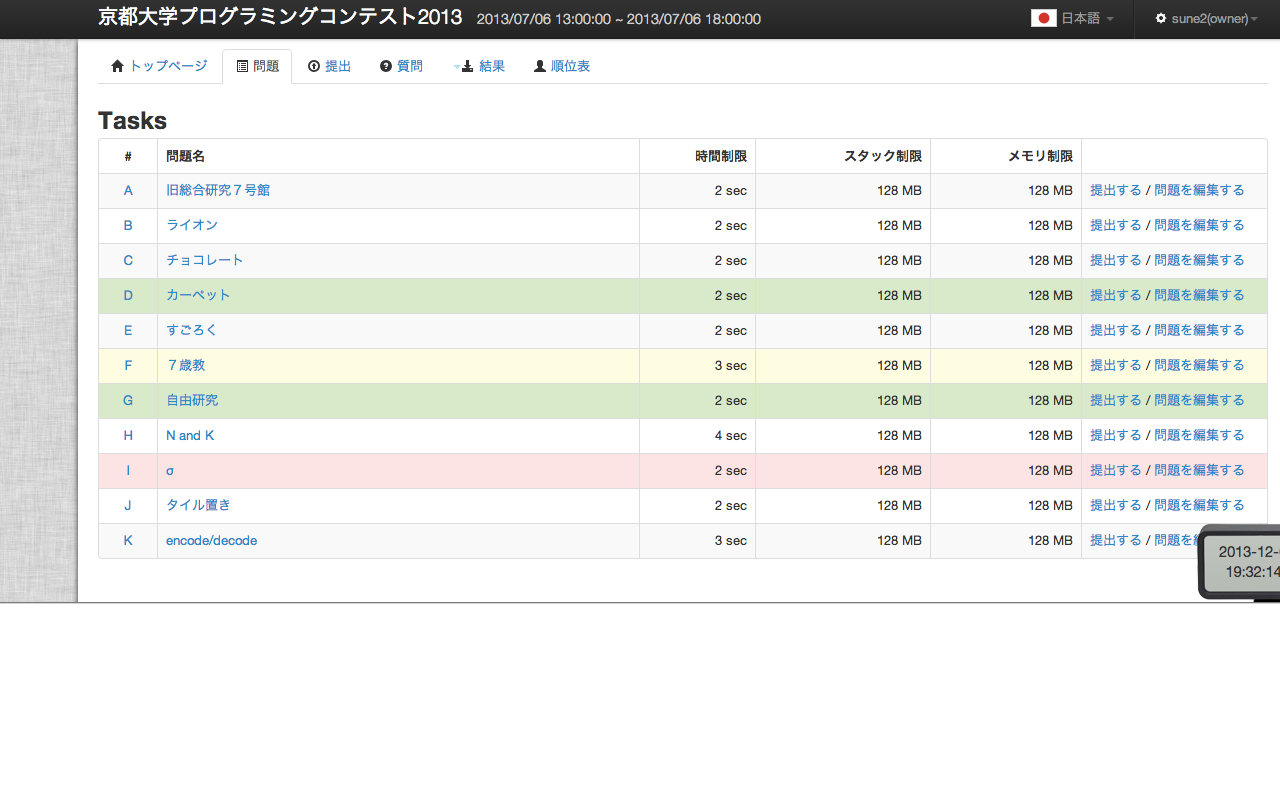Image resolution: width=1280 pixels, height=800 pixels.
Task: Click 提出する in the N and K row
Action: coord(1116,435)
